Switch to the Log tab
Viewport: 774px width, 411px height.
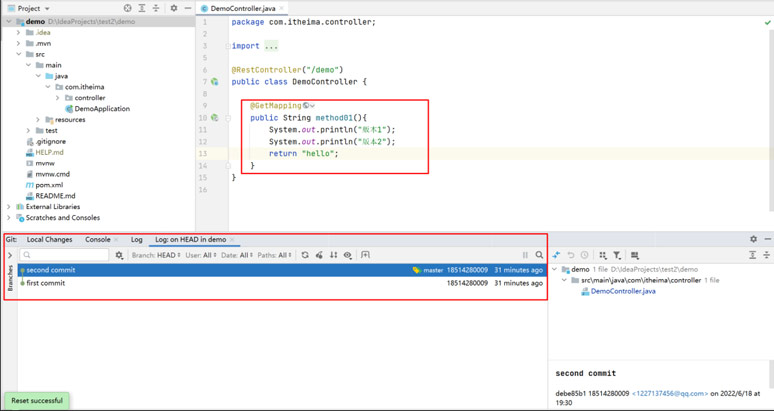coord(137,239)
